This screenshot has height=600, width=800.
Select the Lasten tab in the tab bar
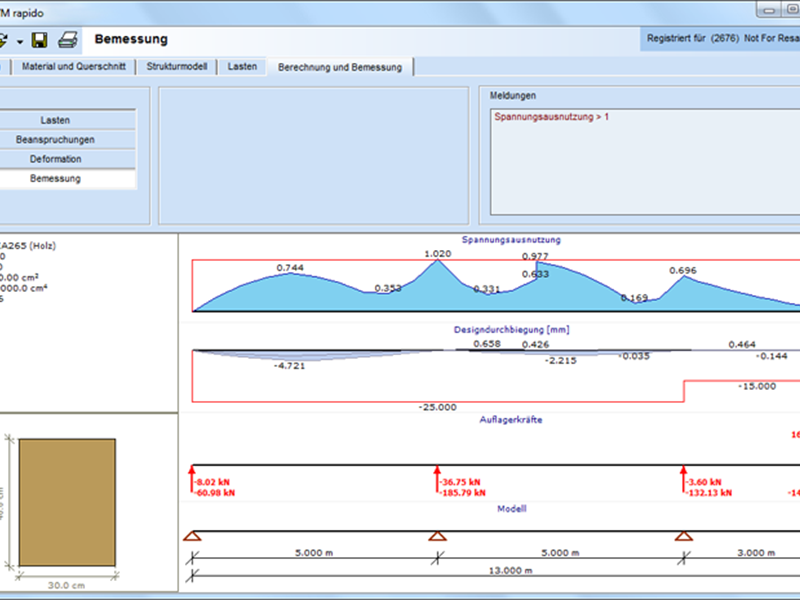point(243,67)
